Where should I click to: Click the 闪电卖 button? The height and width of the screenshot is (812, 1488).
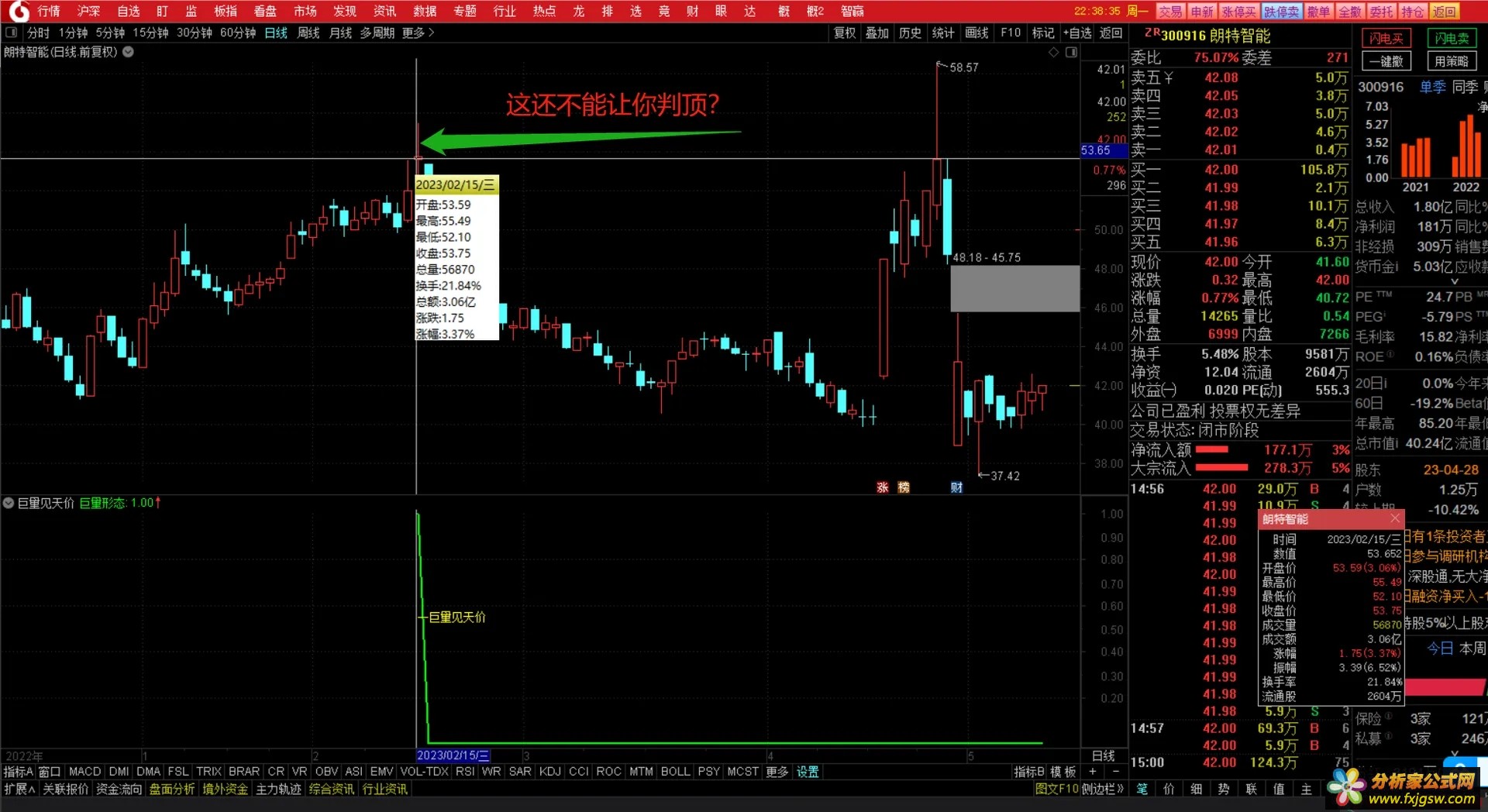pyautogui.click(x=1452, y=38)
